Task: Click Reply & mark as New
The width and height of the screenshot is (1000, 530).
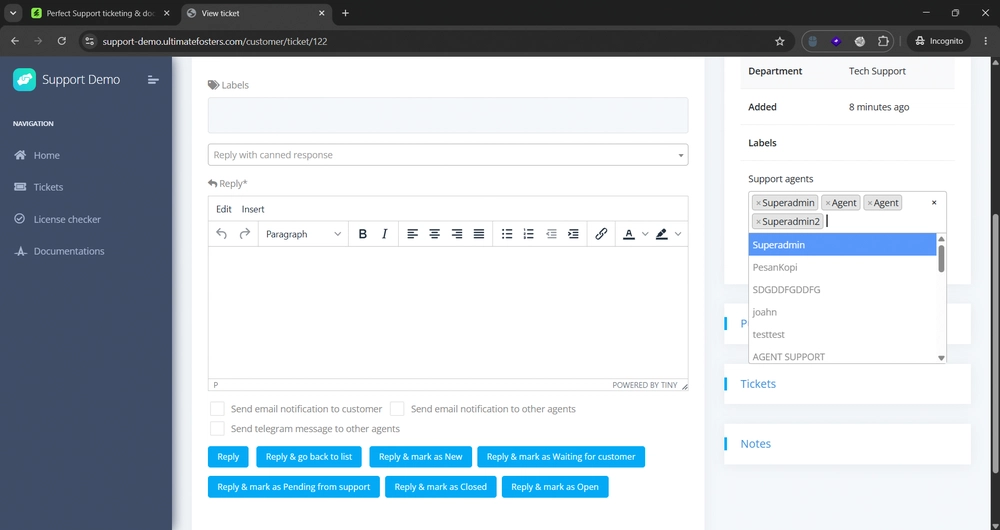Action: pyautogui.click(x=420, y=457)
